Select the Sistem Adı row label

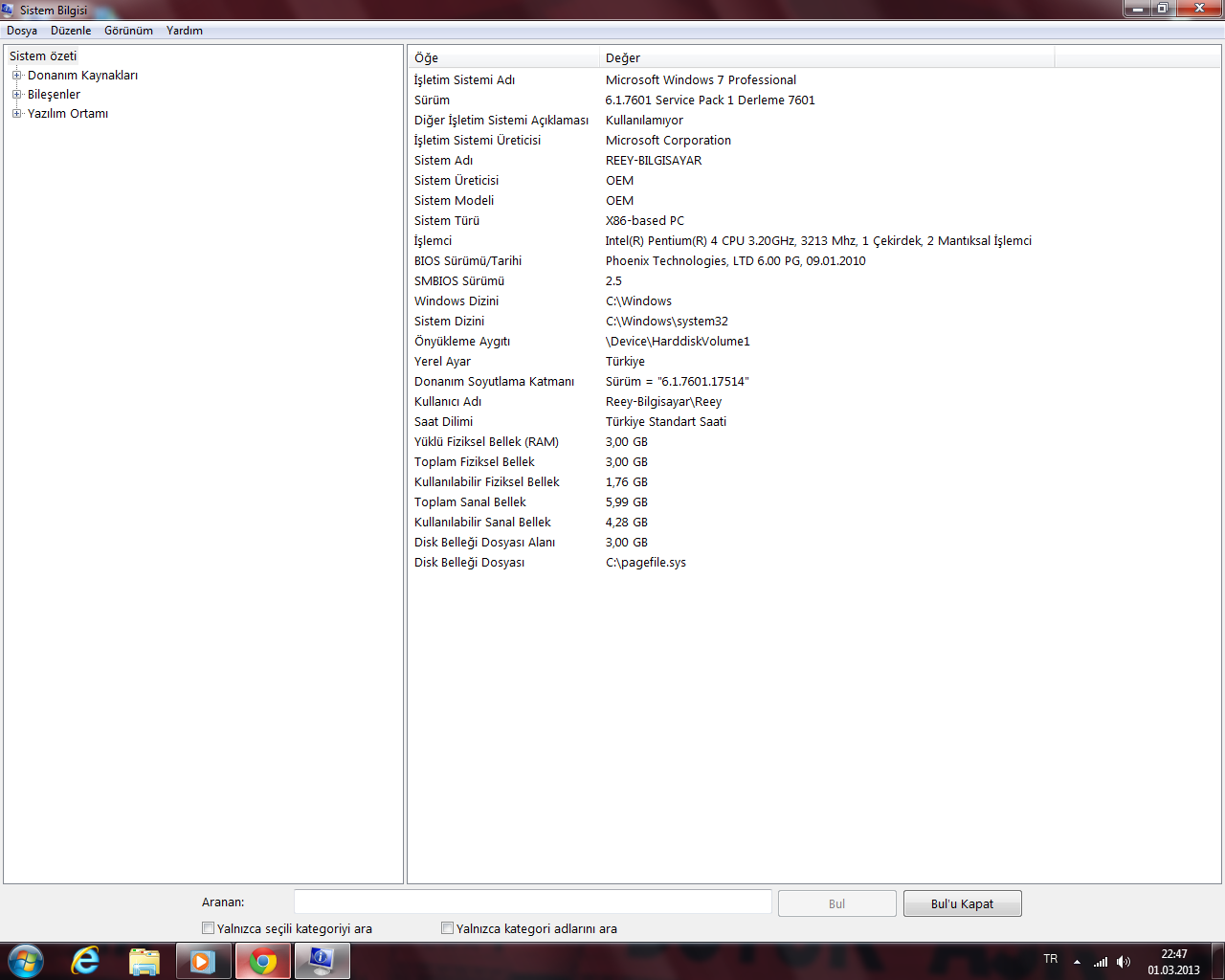[443, 161]
